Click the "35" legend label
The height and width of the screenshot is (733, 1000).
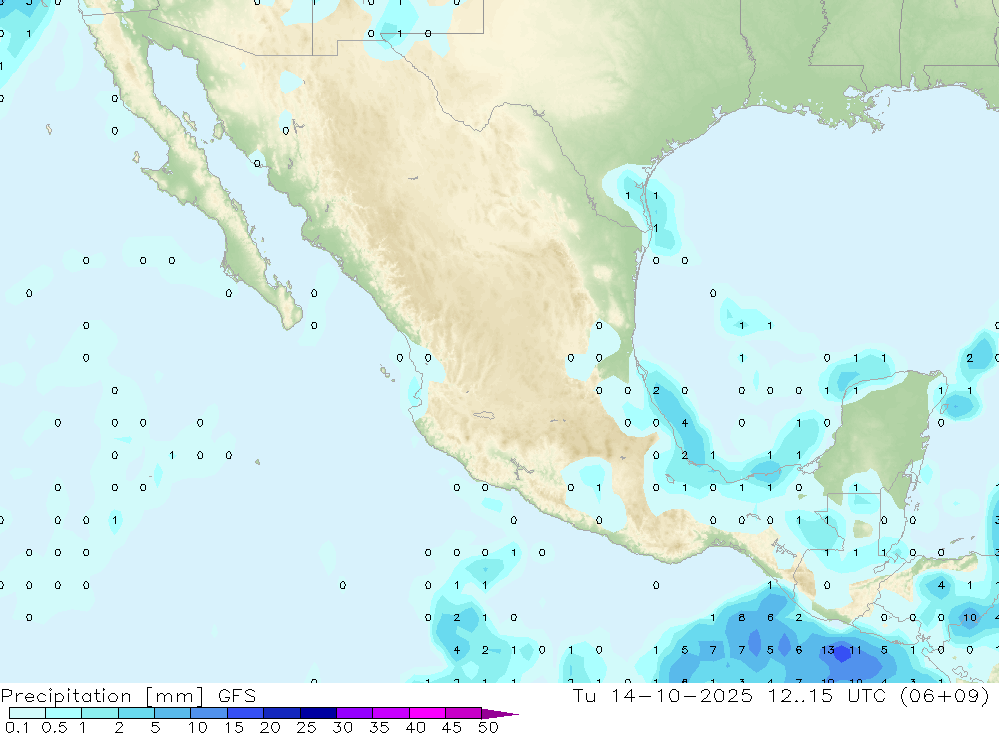point(379,727)
